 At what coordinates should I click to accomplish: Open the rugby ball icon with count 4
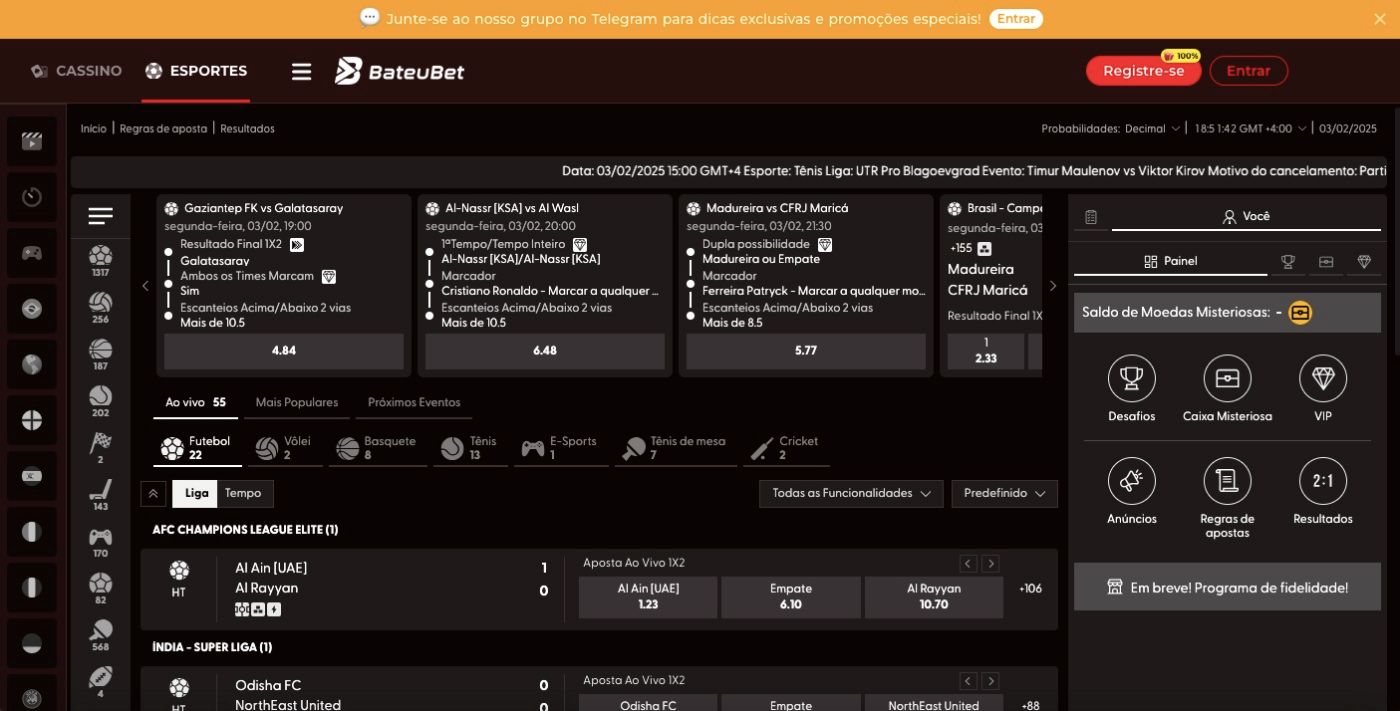tap(100, 682)
